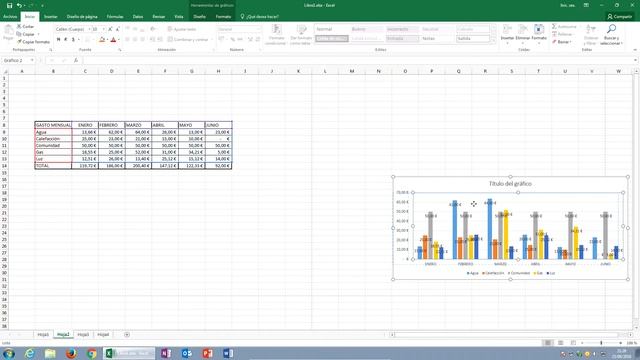Open the Windows Start button
The width and height of the screenshot is (640, 360).
(x=9, y=353)
